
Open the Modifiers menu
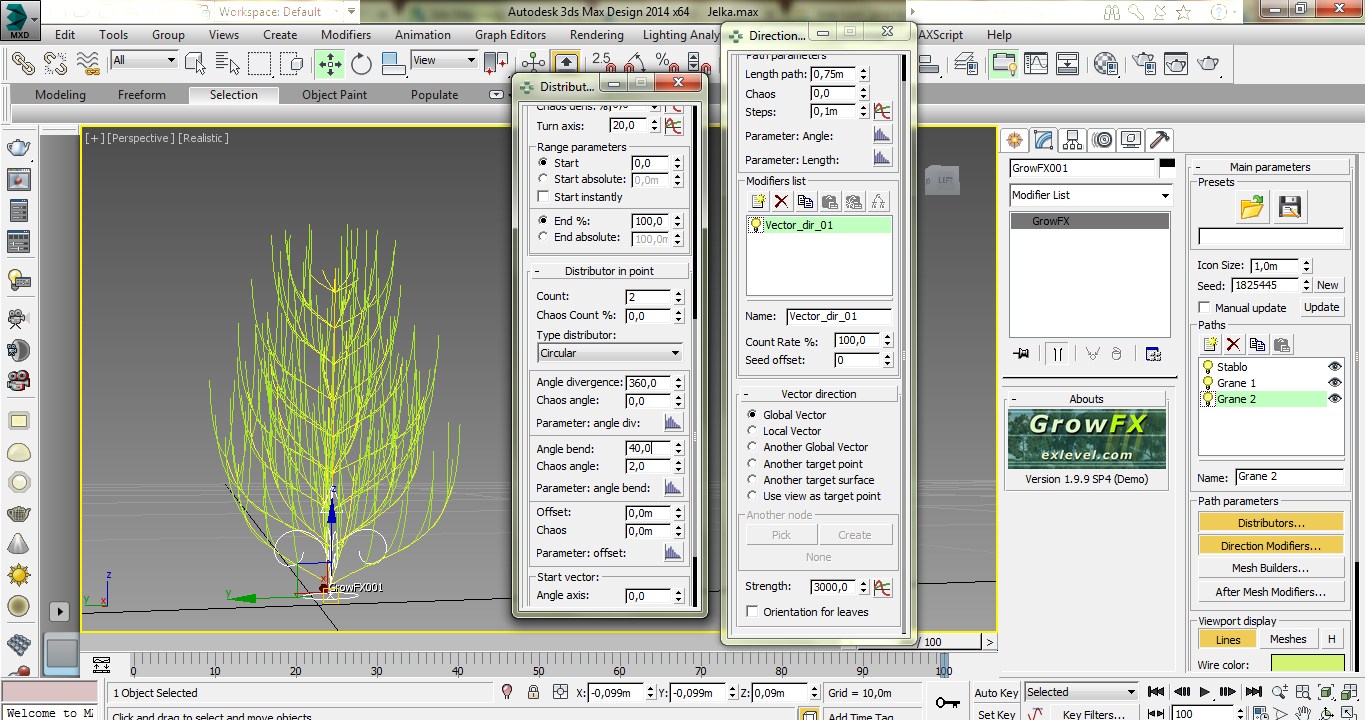point(346,34)
